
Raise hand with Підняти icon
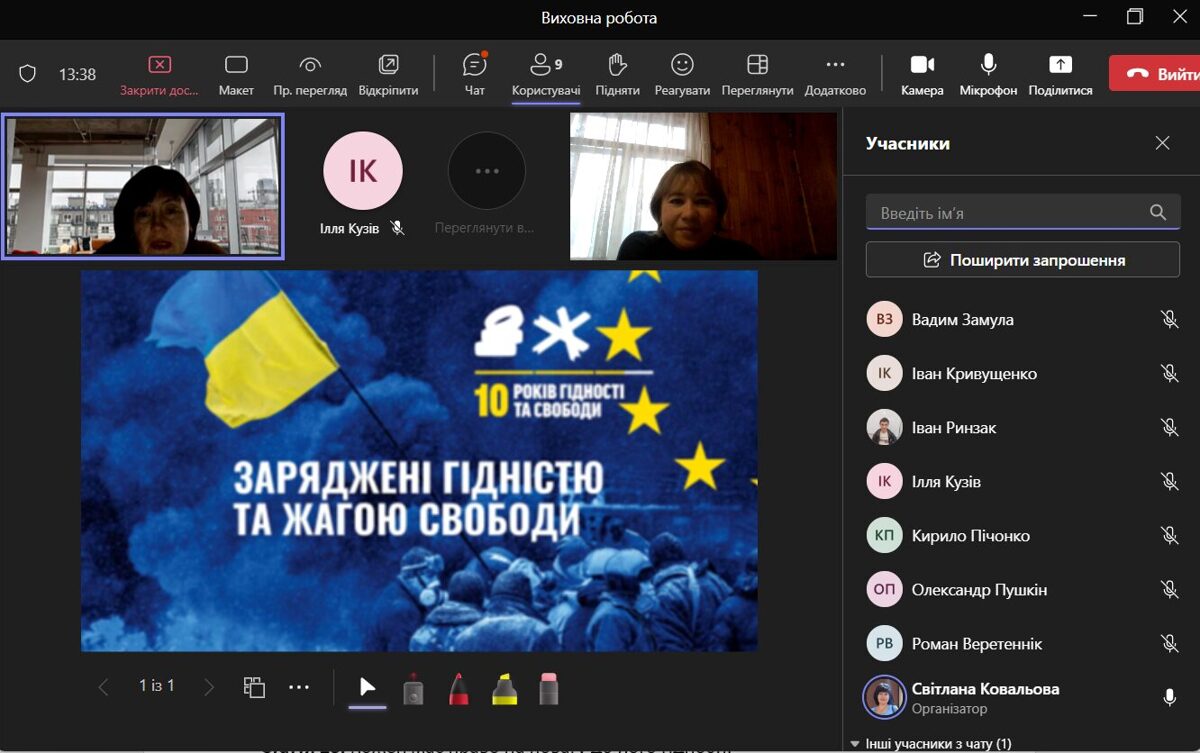[617, 75]
